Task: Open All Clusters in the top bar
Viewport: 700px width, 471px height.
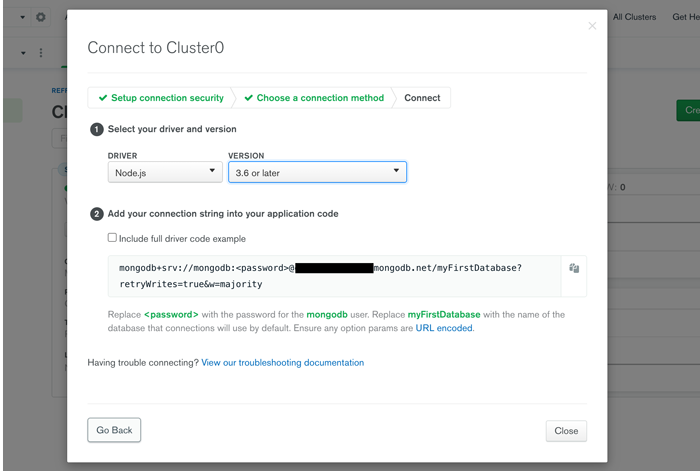Action: 634,17
